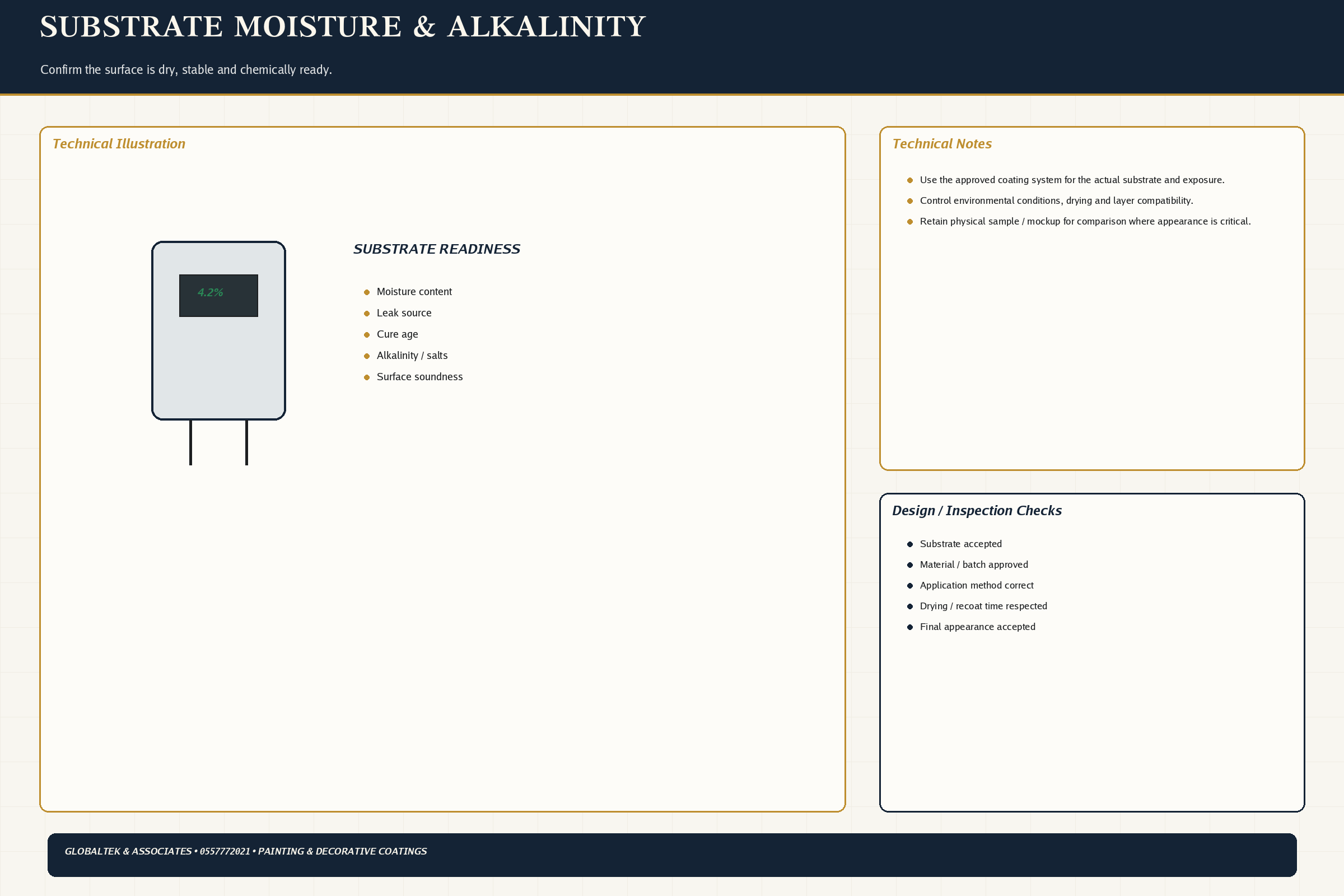Click the 'Technical Notes' heading
This screenshot has width=1344, height=896.
pos(942,144)
